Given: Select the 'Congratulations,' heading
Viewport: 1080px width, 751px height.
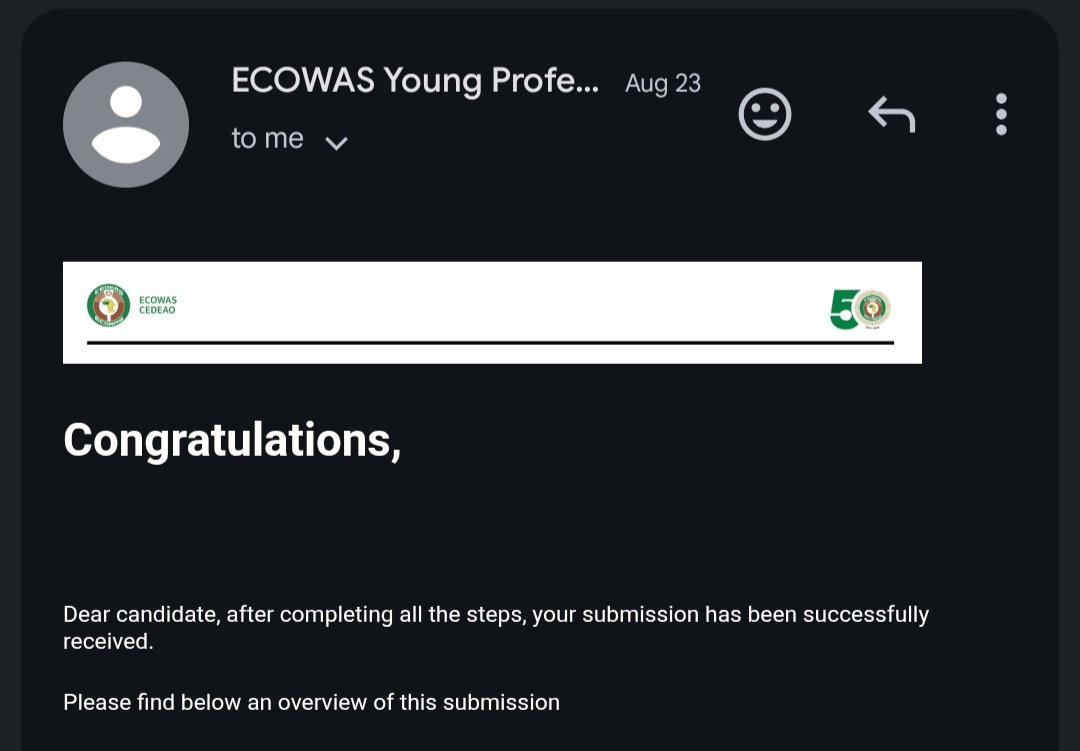Looking at the screenshot, I should [232, 440].
